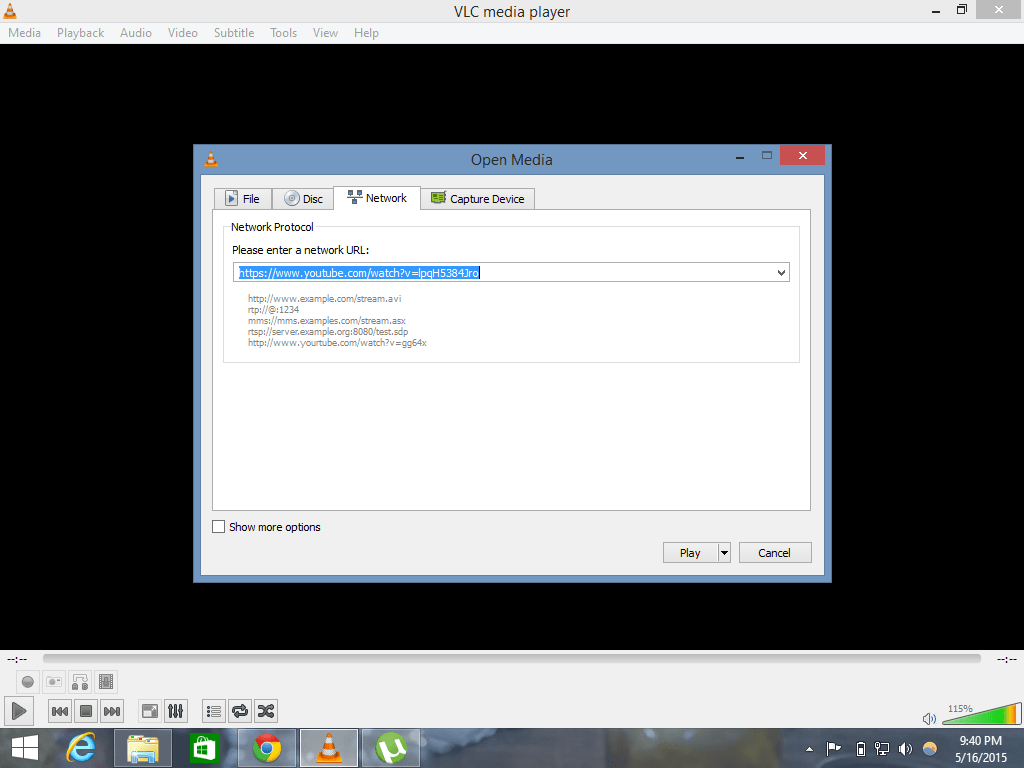Click the frame-by-frame button
Image resolution: width=1024 pixels, height=768 pixels.
(106, 682)
